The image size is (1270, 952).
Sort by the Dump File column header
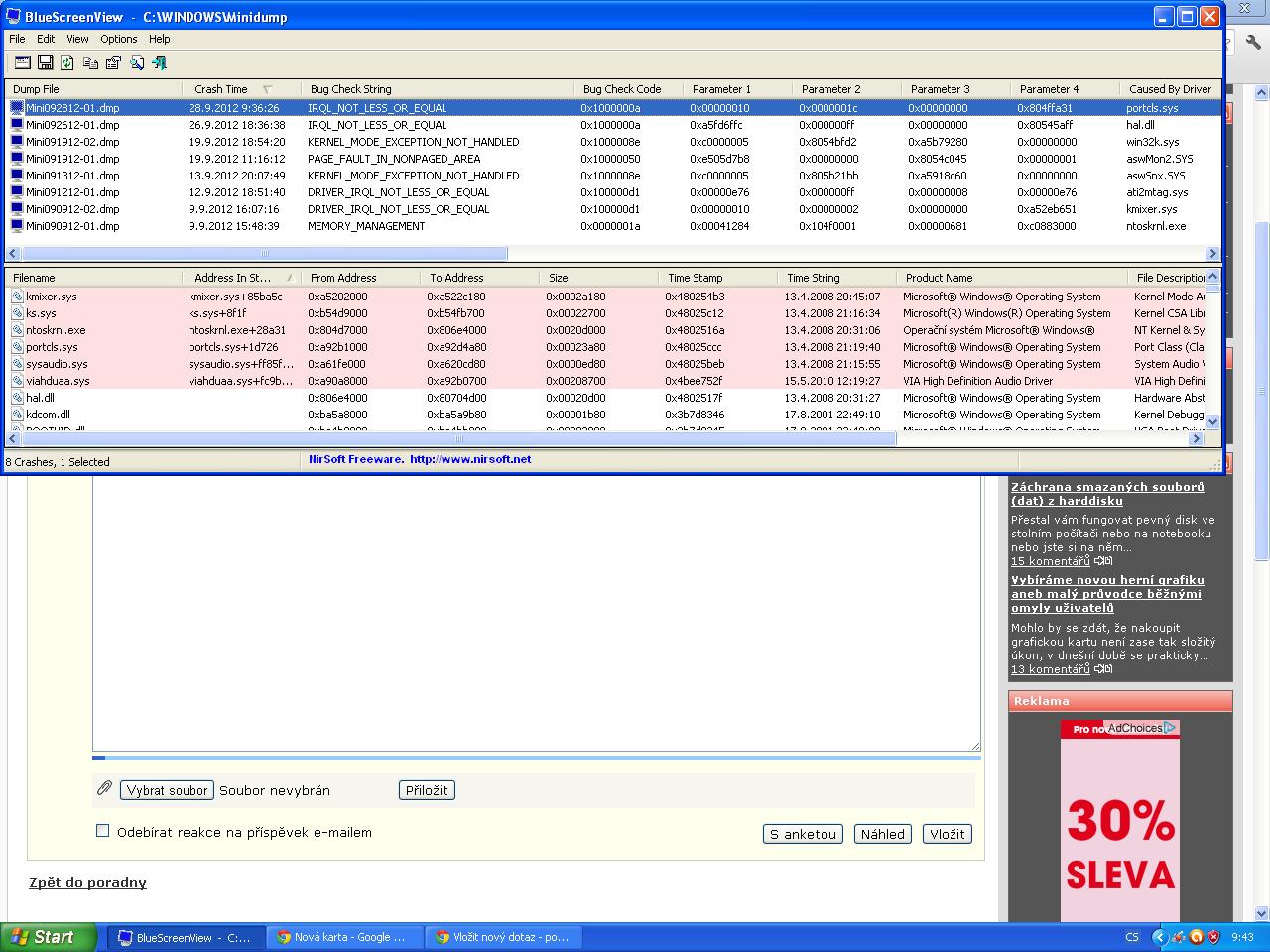coord(94,89)
